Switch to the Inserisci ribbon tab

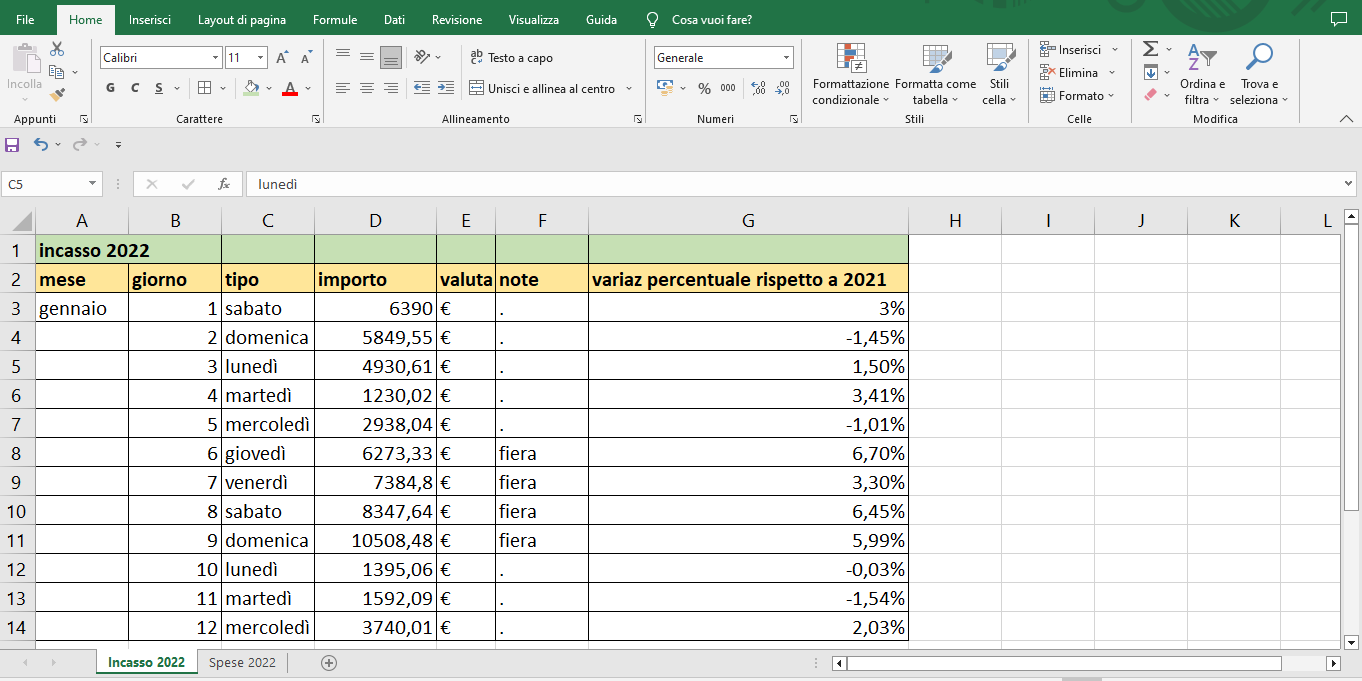tap(149, 19)
